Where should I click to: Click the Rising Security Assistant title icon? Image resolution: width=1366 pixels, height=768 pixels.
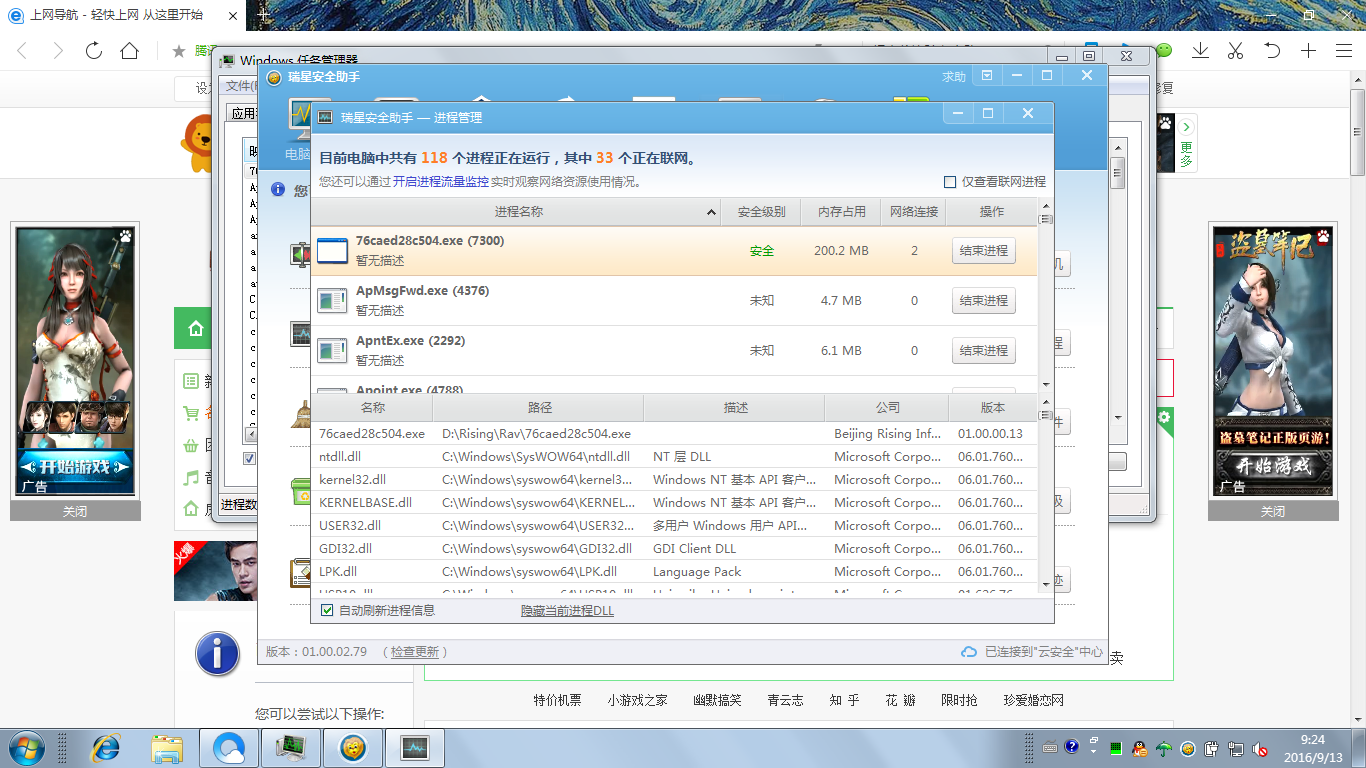[x=274, y=77]
